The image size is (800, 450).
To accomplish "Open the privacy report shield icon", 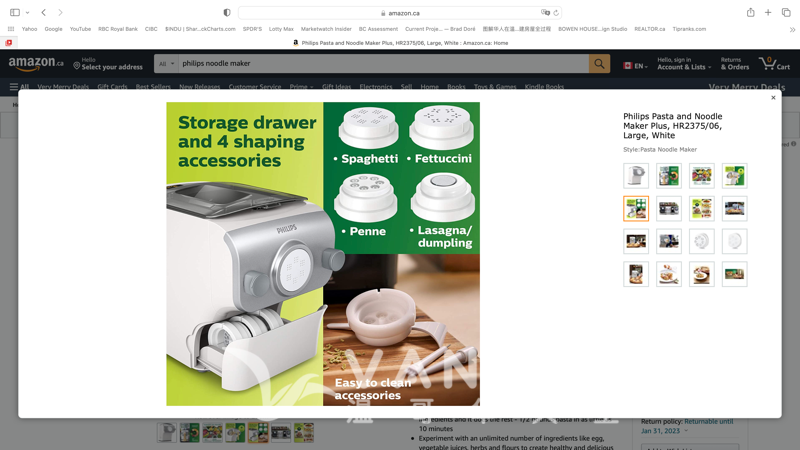I will 227,13.
